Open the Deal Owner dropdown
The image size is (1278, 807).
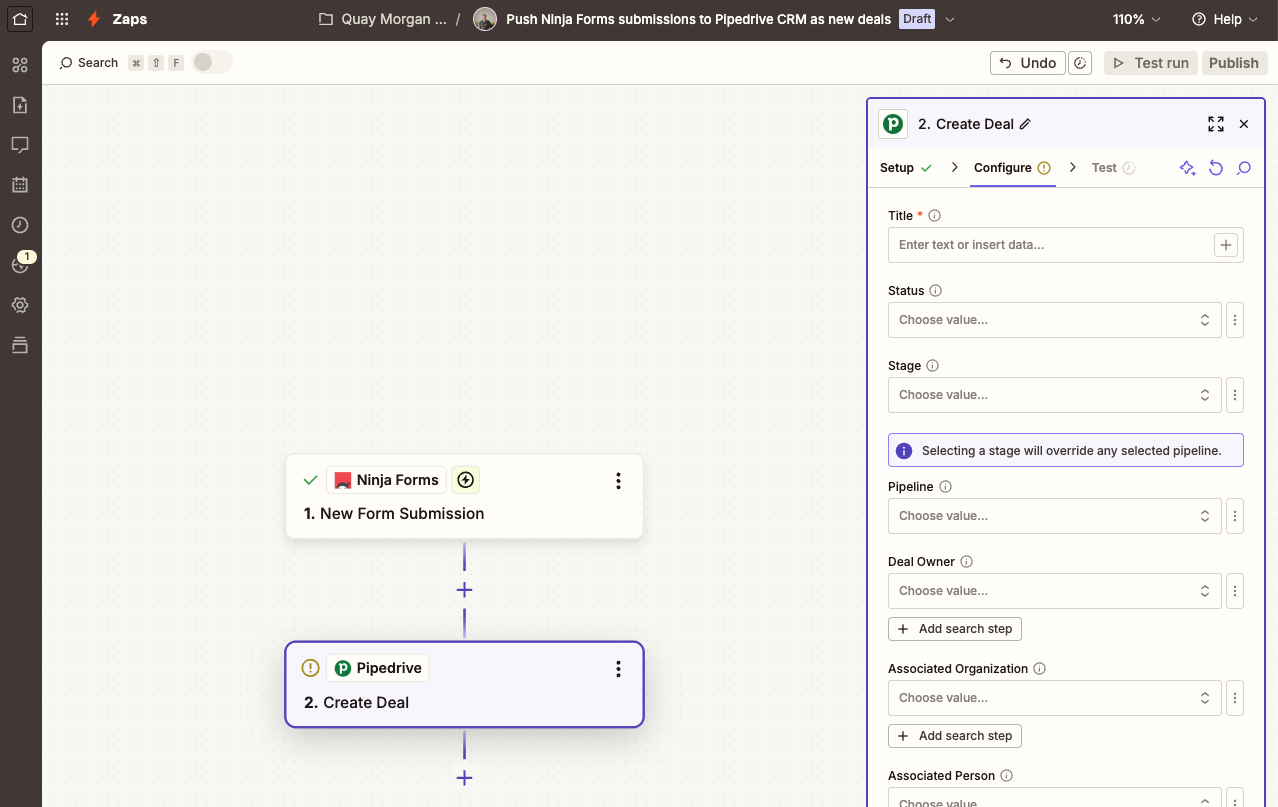(1054, 591)
